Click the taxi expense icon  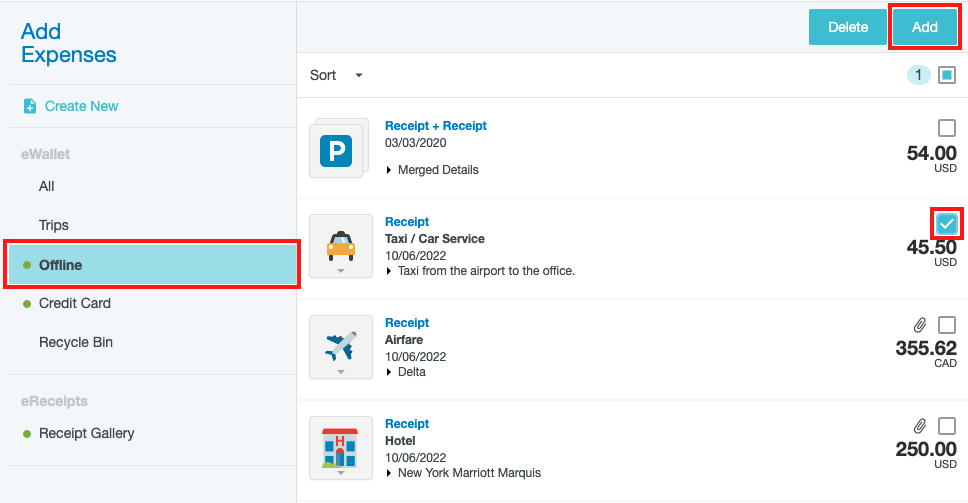pos(340,245)
